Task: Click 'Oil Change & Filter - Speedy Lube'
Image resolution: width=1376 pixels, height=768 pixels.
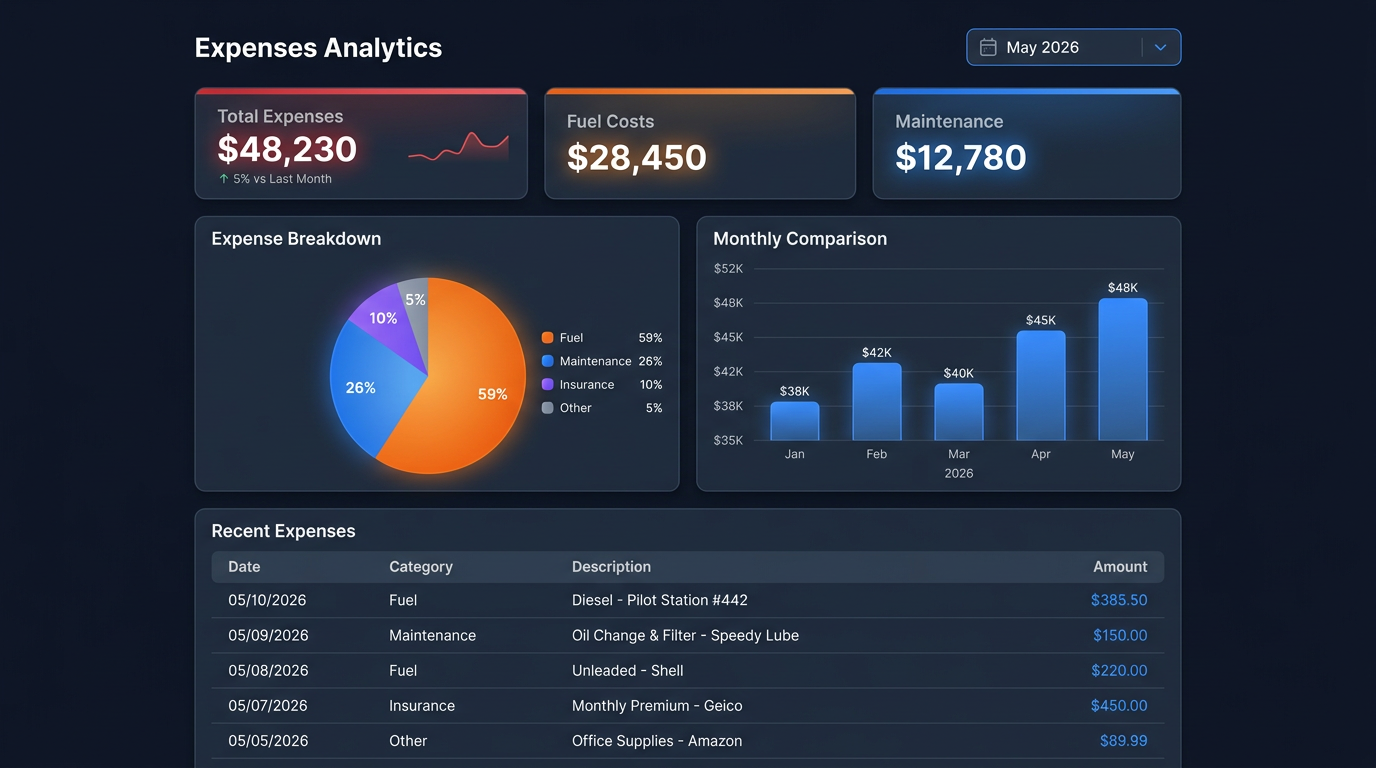Action: pyautogui.click(x=685, y=635)
